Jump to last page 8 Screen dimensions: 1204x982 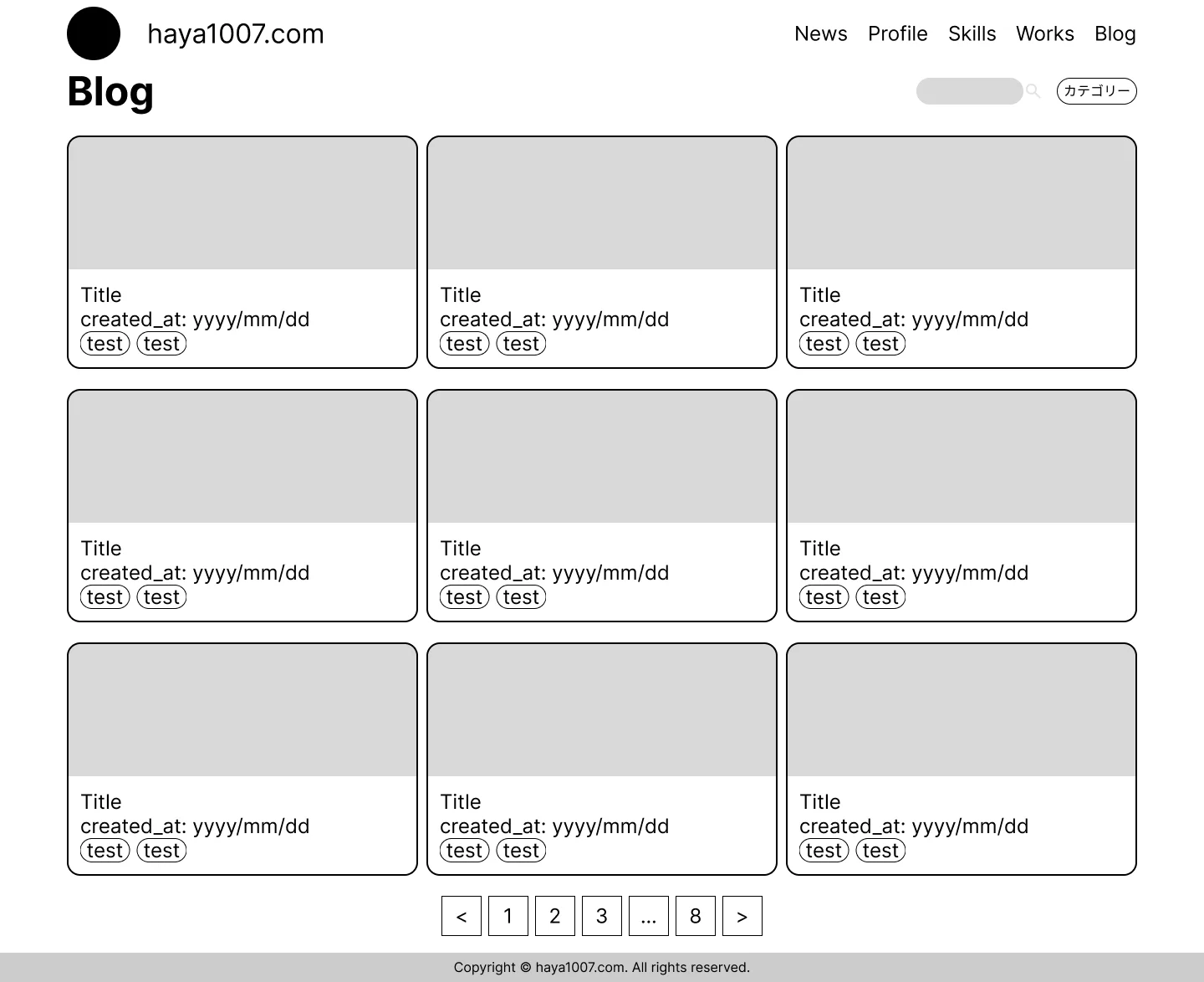point(695,915)
